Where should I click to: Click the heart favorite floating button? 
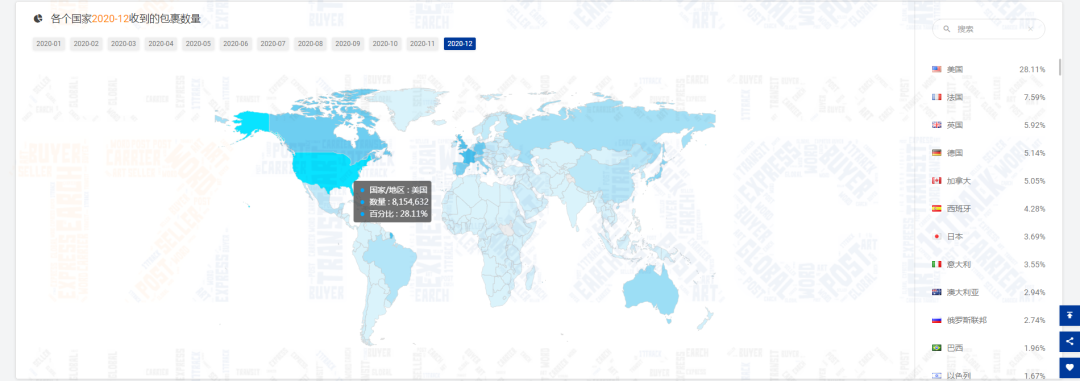tap(1070, 367)
